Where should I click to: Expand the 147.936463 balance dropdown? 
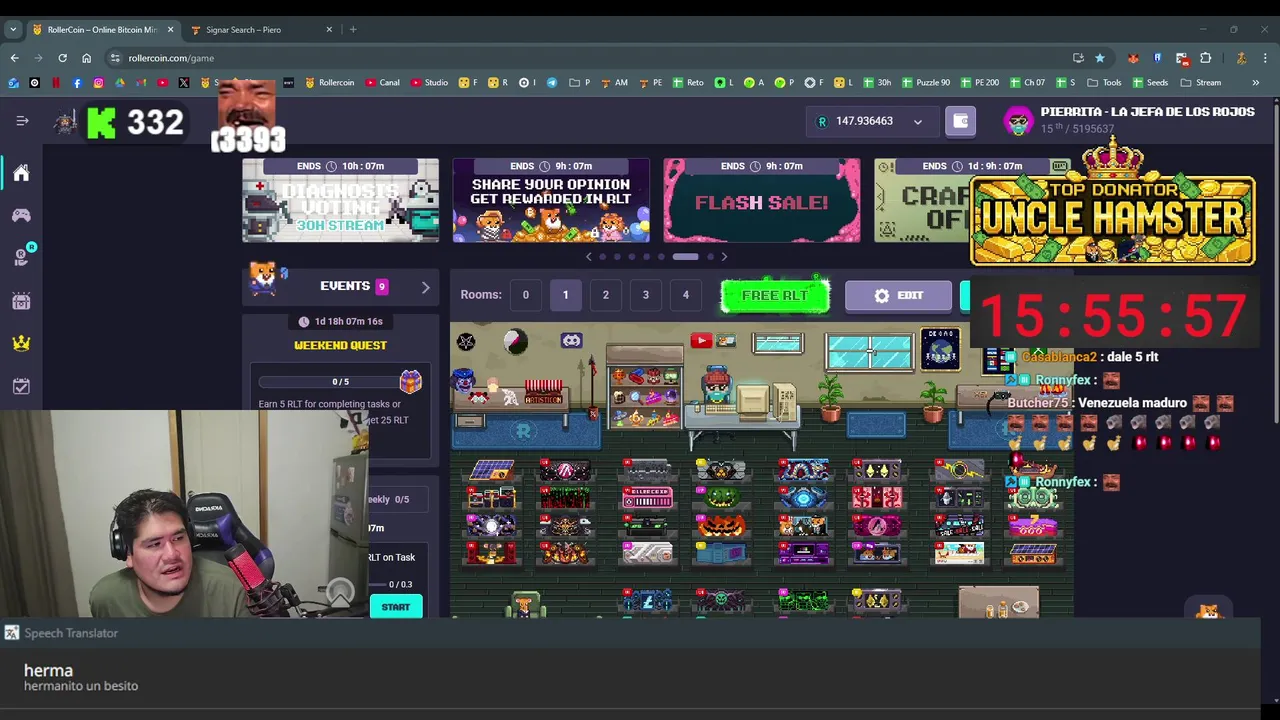point(917,122)
